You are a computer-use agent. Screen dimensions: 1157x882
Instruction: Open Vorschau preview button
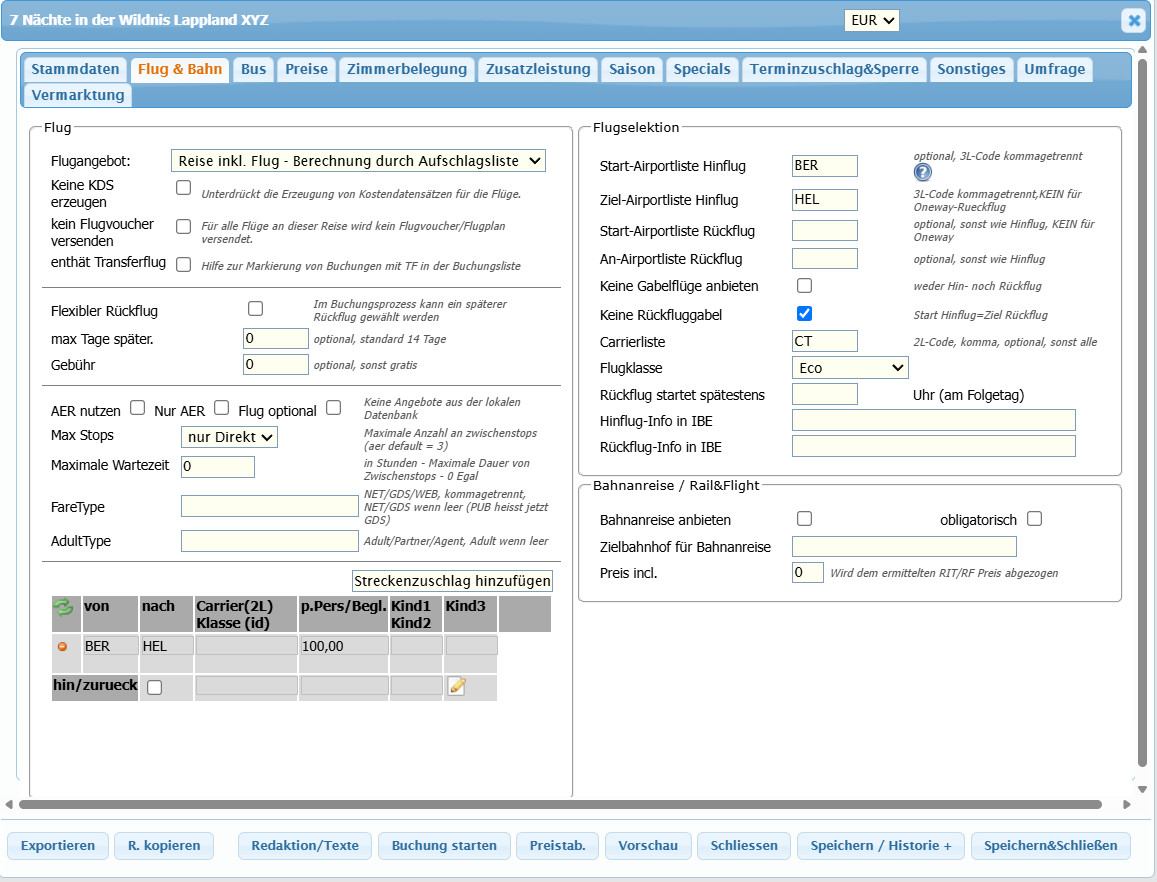coord(648,846)
